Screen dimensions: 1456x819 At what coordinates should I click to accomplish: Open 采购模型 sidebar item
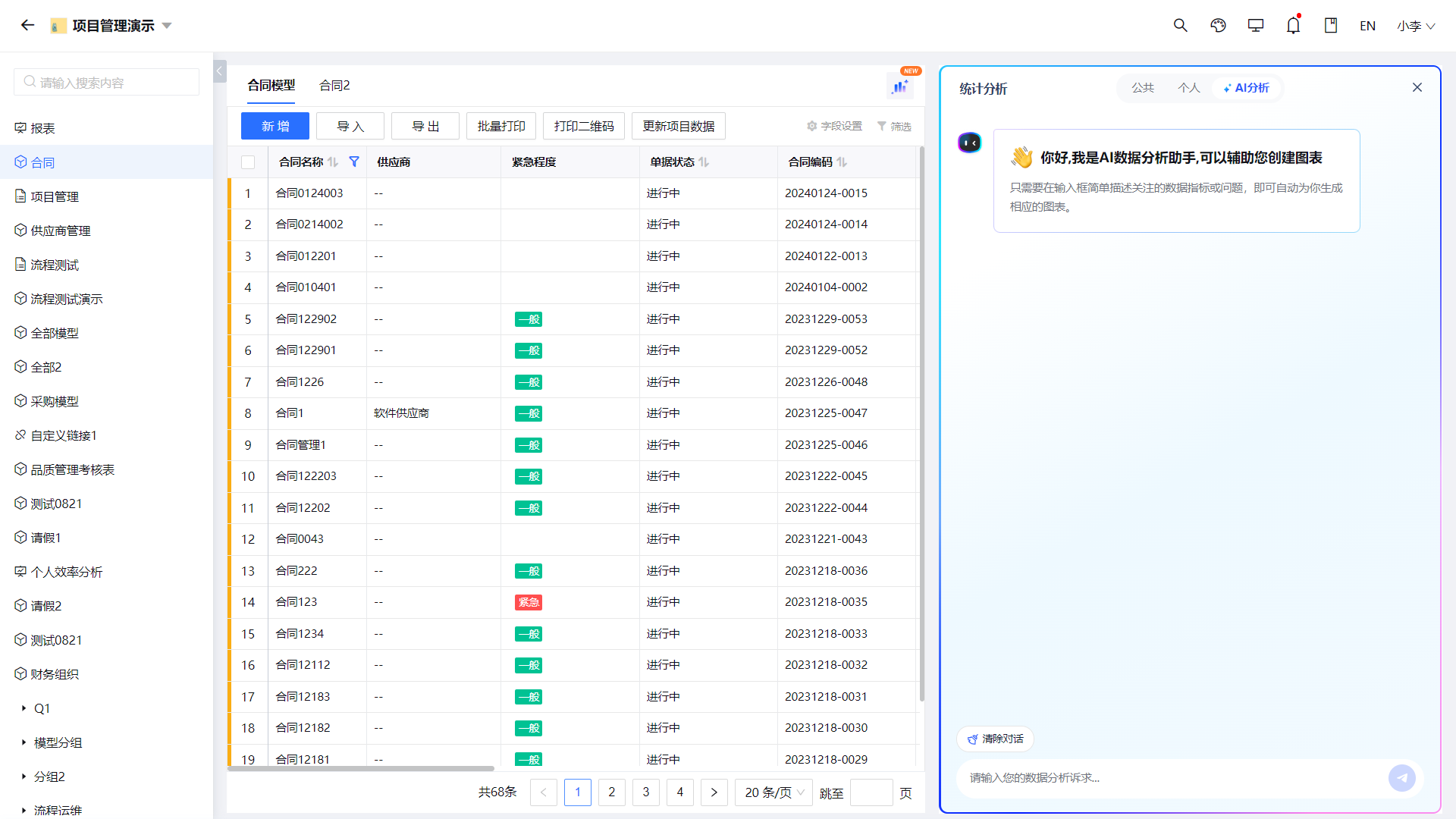click(106, 401)
